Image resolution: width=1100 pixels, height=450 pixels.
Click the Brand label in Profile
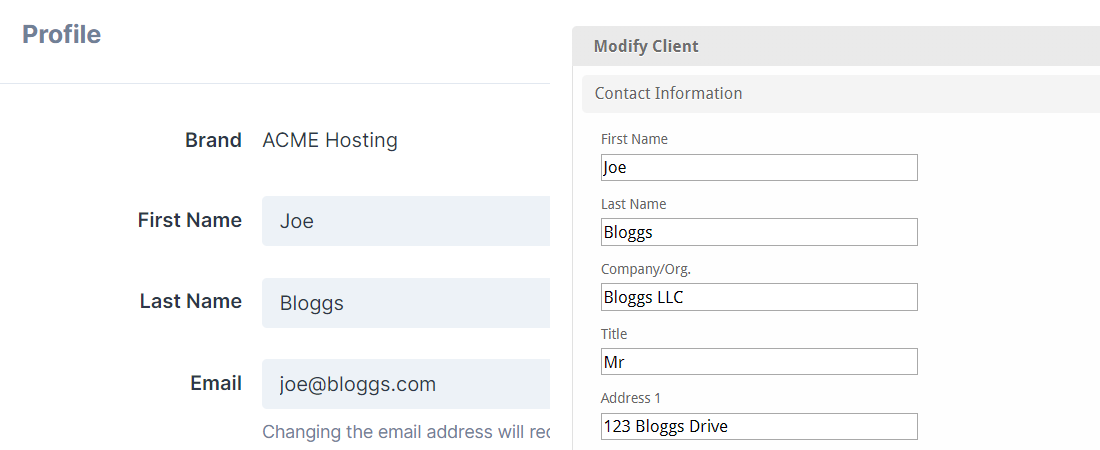click(x=213, y=140)
